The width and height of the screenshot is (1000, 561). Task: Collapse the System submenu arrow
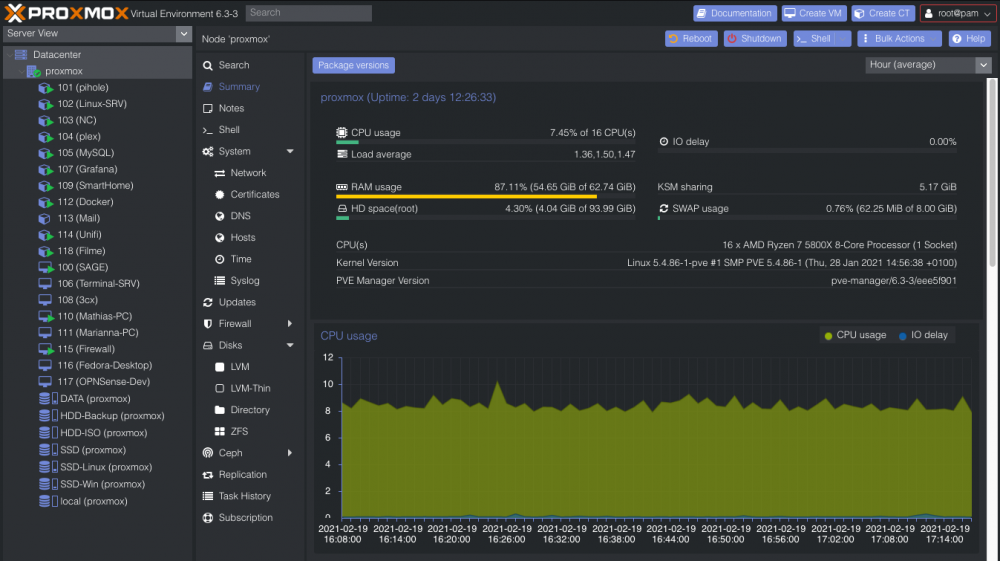(x=290, y=152)
